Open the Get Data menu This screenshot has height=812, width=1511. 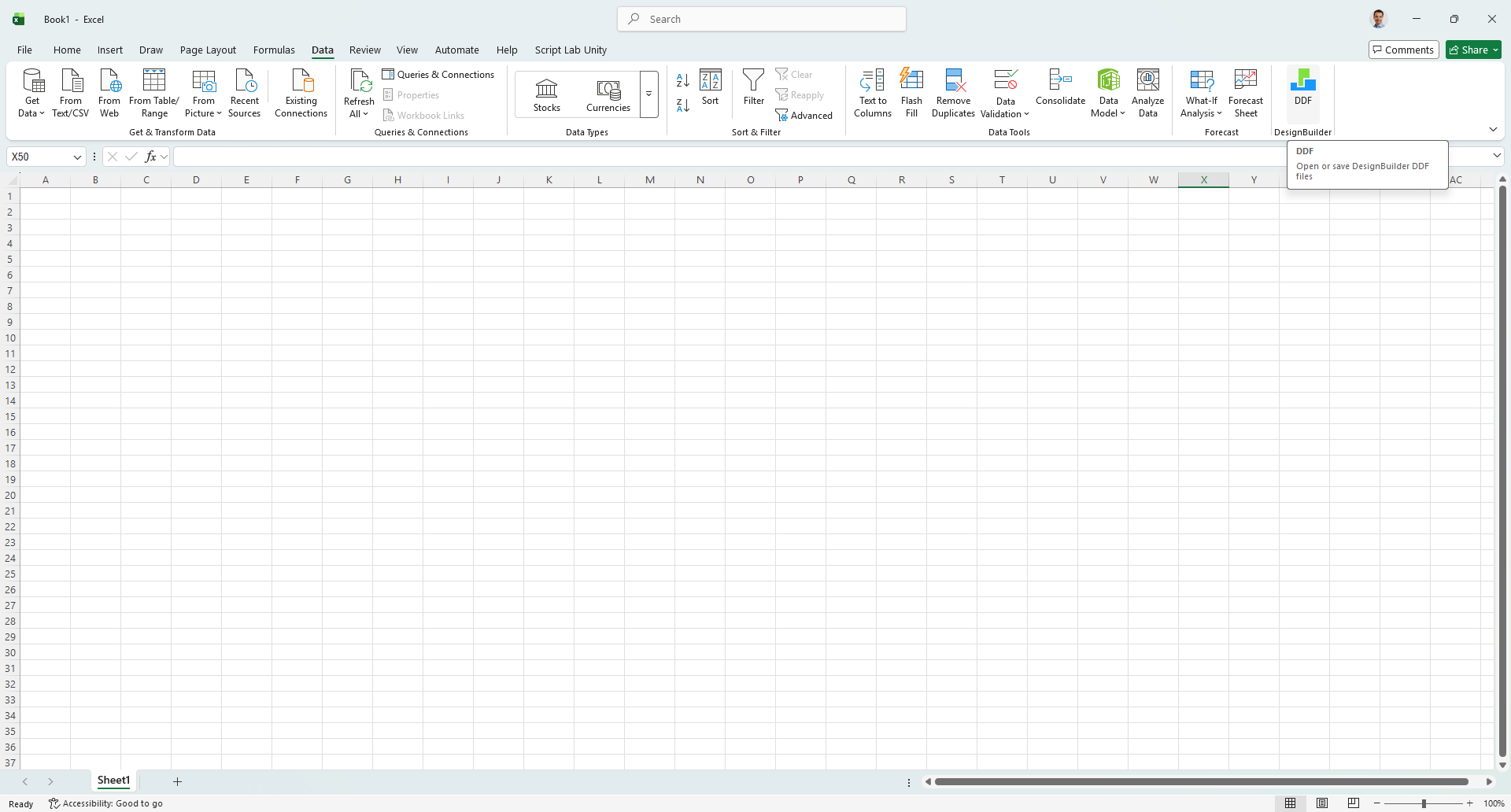click(x=32, y=93)
